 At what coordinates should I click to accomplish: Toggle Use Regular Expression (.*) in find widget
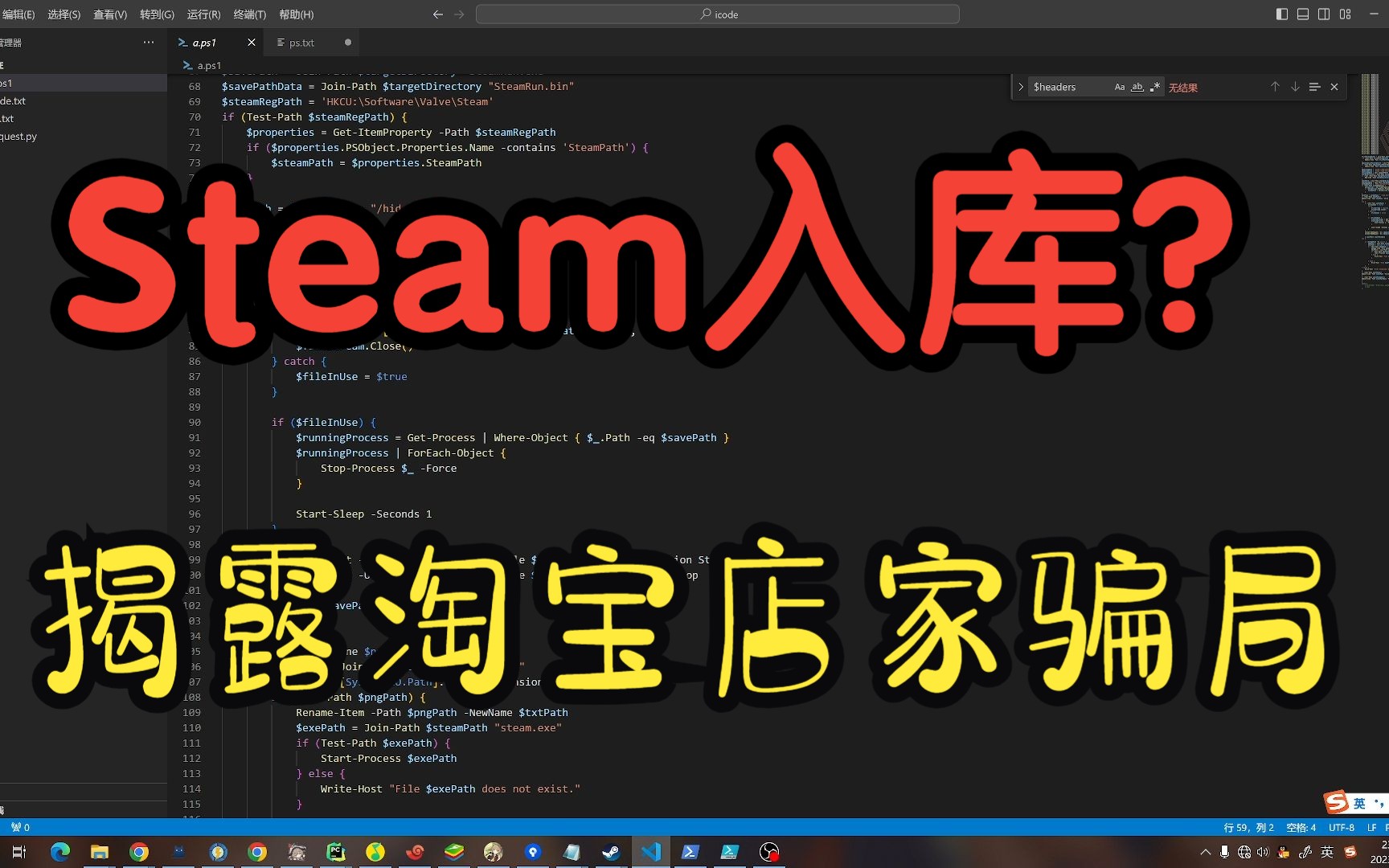(1155, 87)
